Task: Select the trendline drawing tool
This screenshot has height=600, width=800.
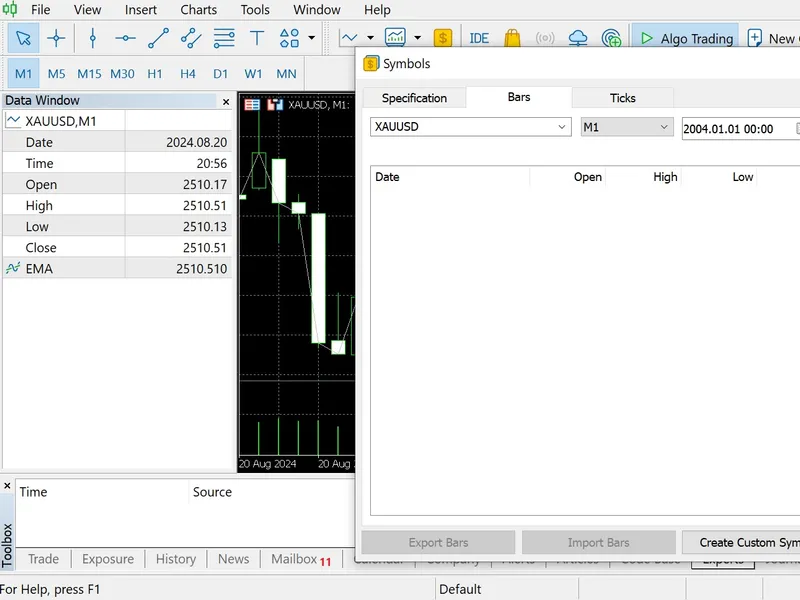Action: (158, 38)
